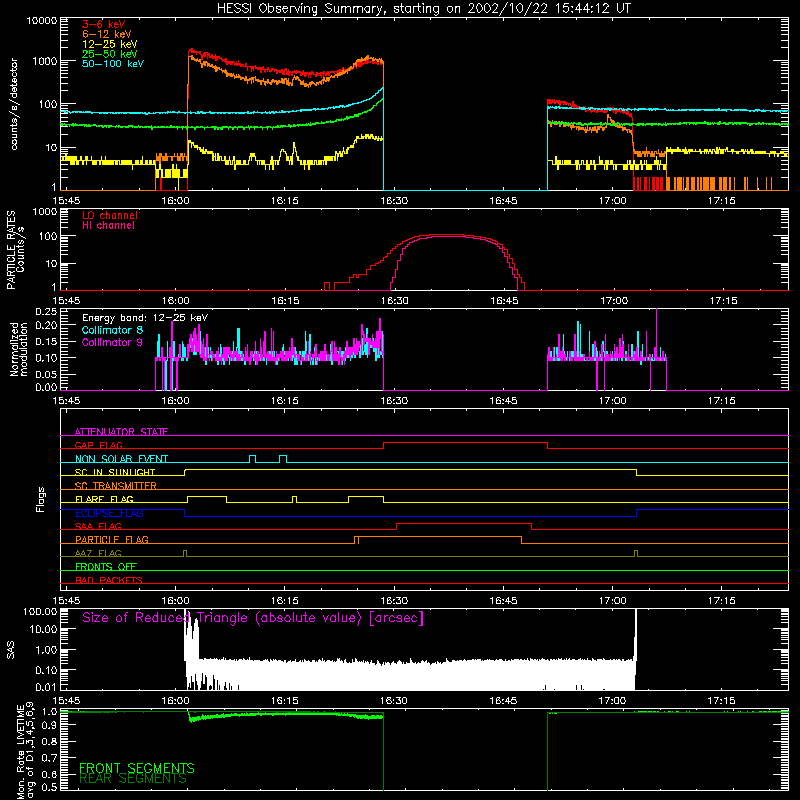Image resolution: width=800 pixels, height=800 pixels.
Task: Select the REAR SEGMENTS legend label
Action: click(133, 779)
